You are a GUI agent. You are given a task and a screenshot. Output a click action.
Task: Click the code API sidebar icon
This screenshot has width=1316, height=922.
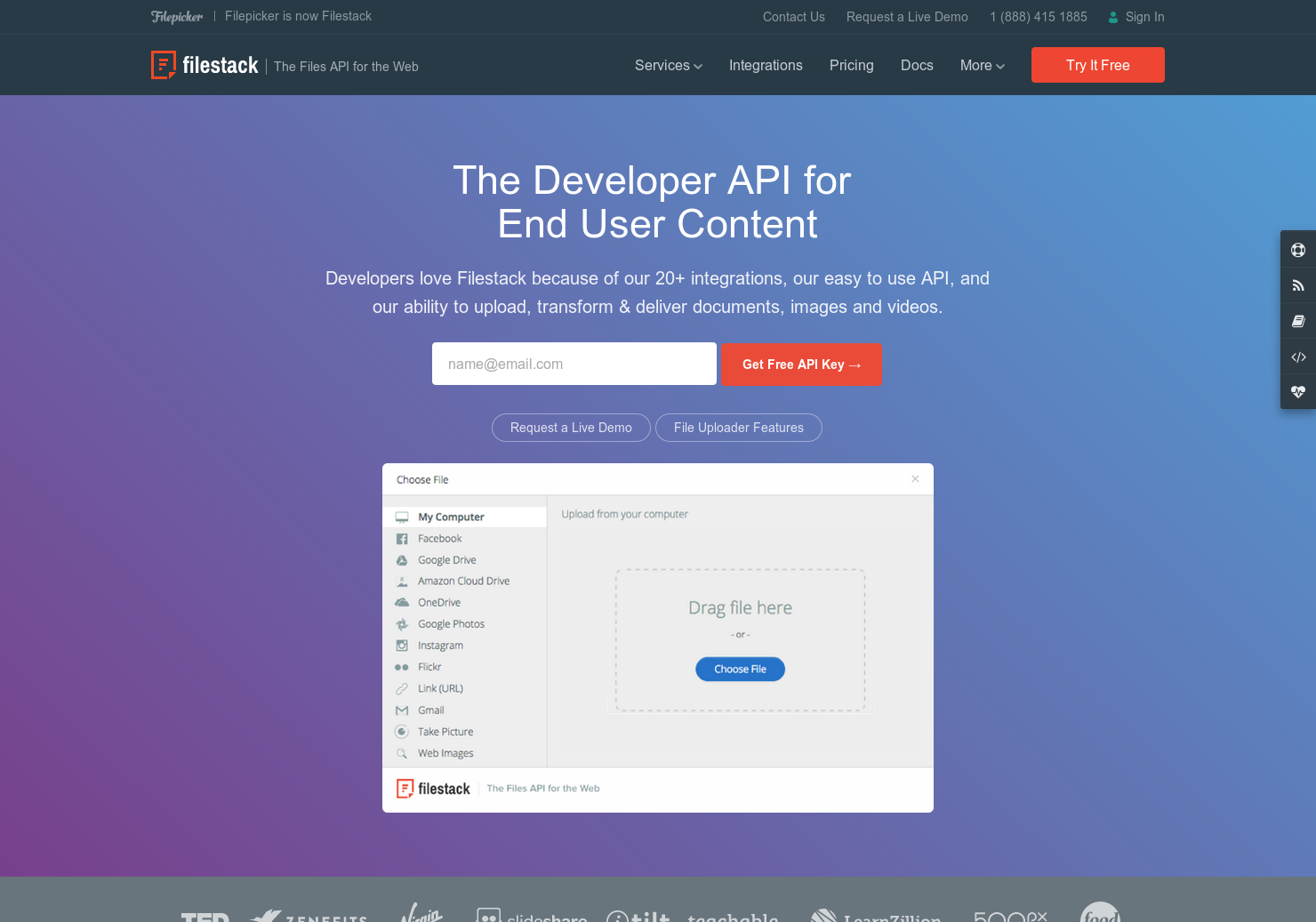1298,357
